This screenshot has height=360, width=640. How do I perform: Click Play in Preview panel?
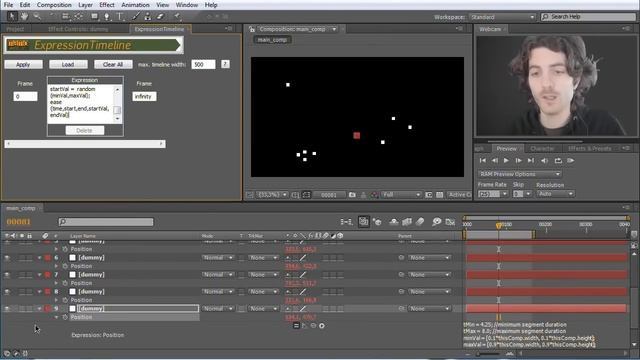click(x=506, y=160)
